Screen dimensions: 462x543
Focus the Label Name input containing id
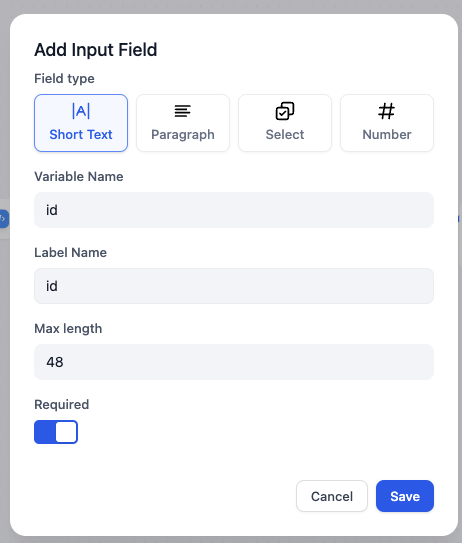pyautogui.click(x=234, y=286)
